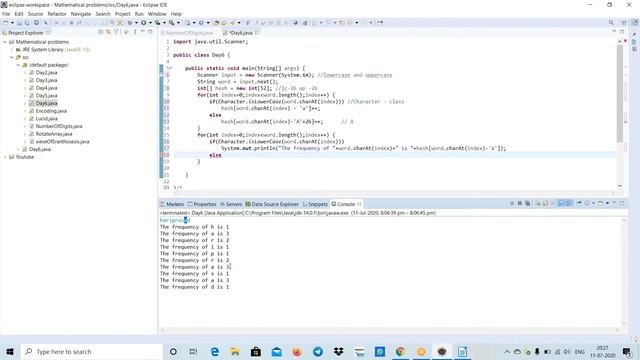Screen dimensions: 640x360
Task: Click the Save All toolbar icon
Action: point(27,23)
